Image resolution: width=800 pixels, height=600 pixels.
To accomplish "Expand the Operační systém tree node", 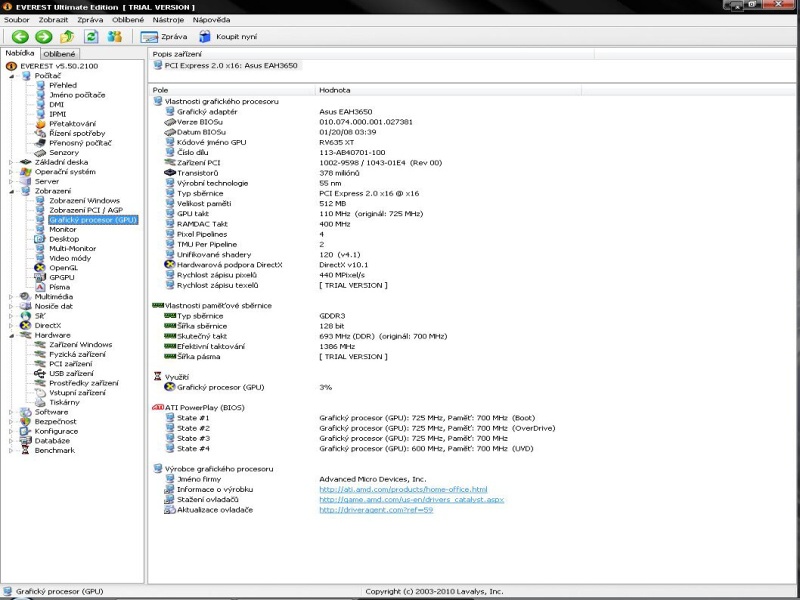I will coord(11,172).
